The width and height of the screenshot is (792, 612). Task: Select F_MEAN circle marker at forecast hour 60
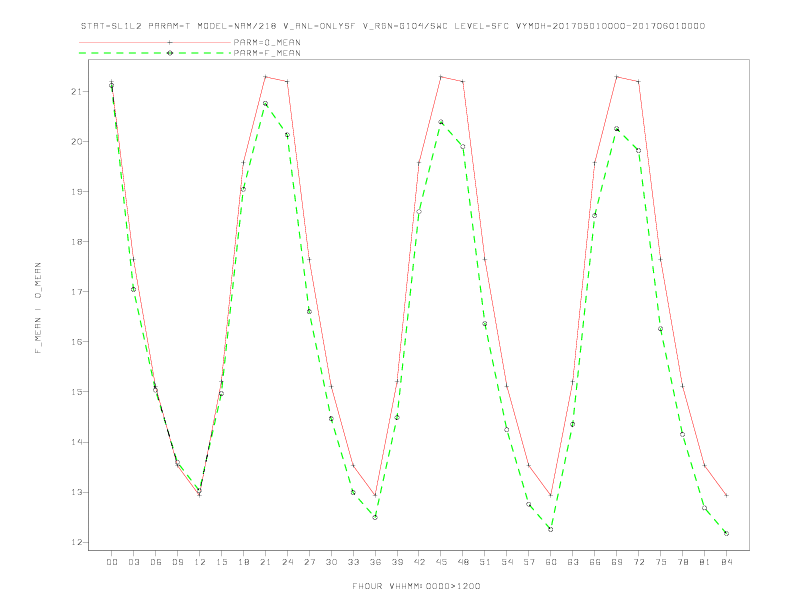point(551,529)
